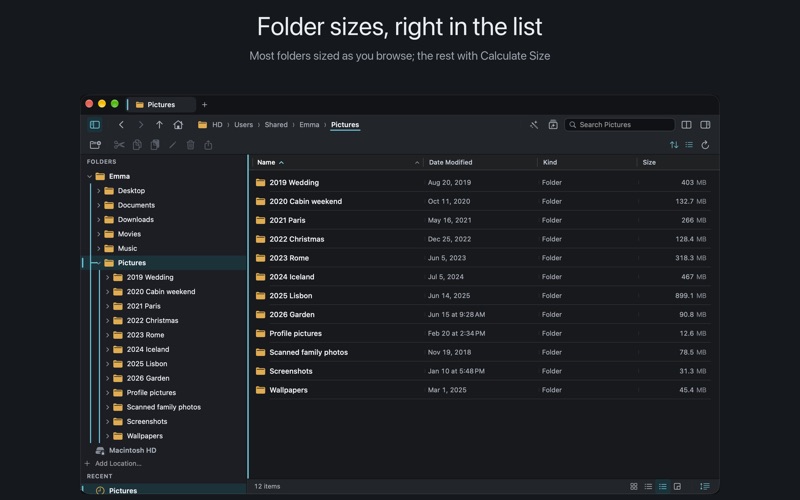Expand 2025 Lisbon in the sidebar tree
Viewport: 800px width, 500px height.
108,364
